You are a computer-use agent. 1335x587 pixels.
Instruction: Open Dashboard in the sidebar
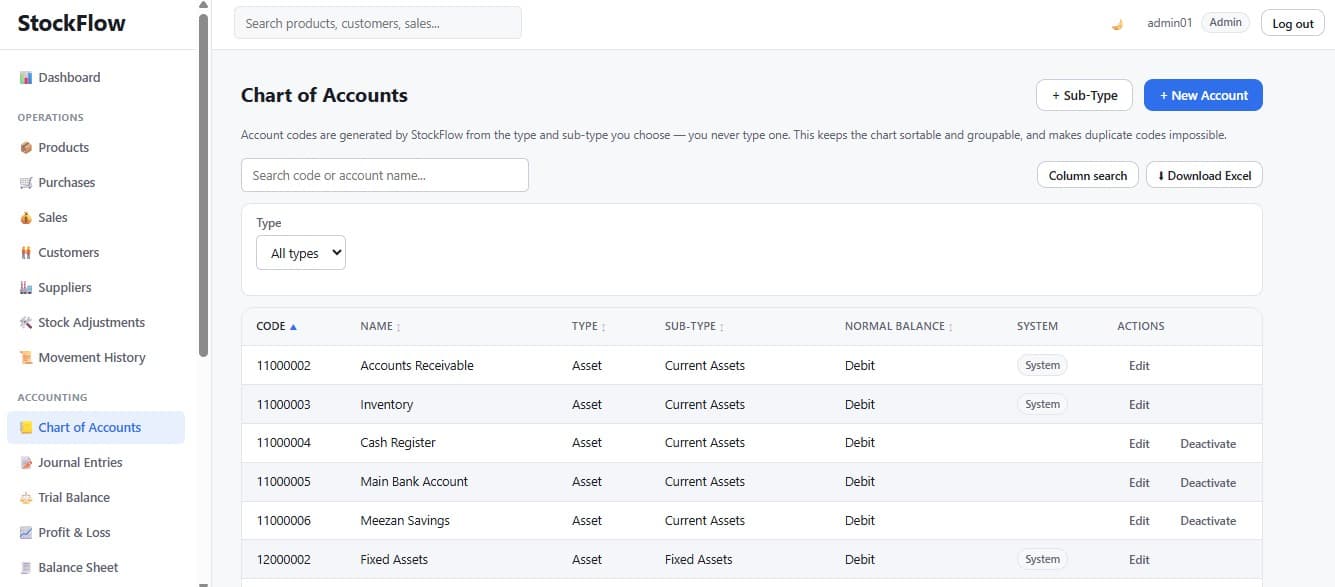point(96,78)
